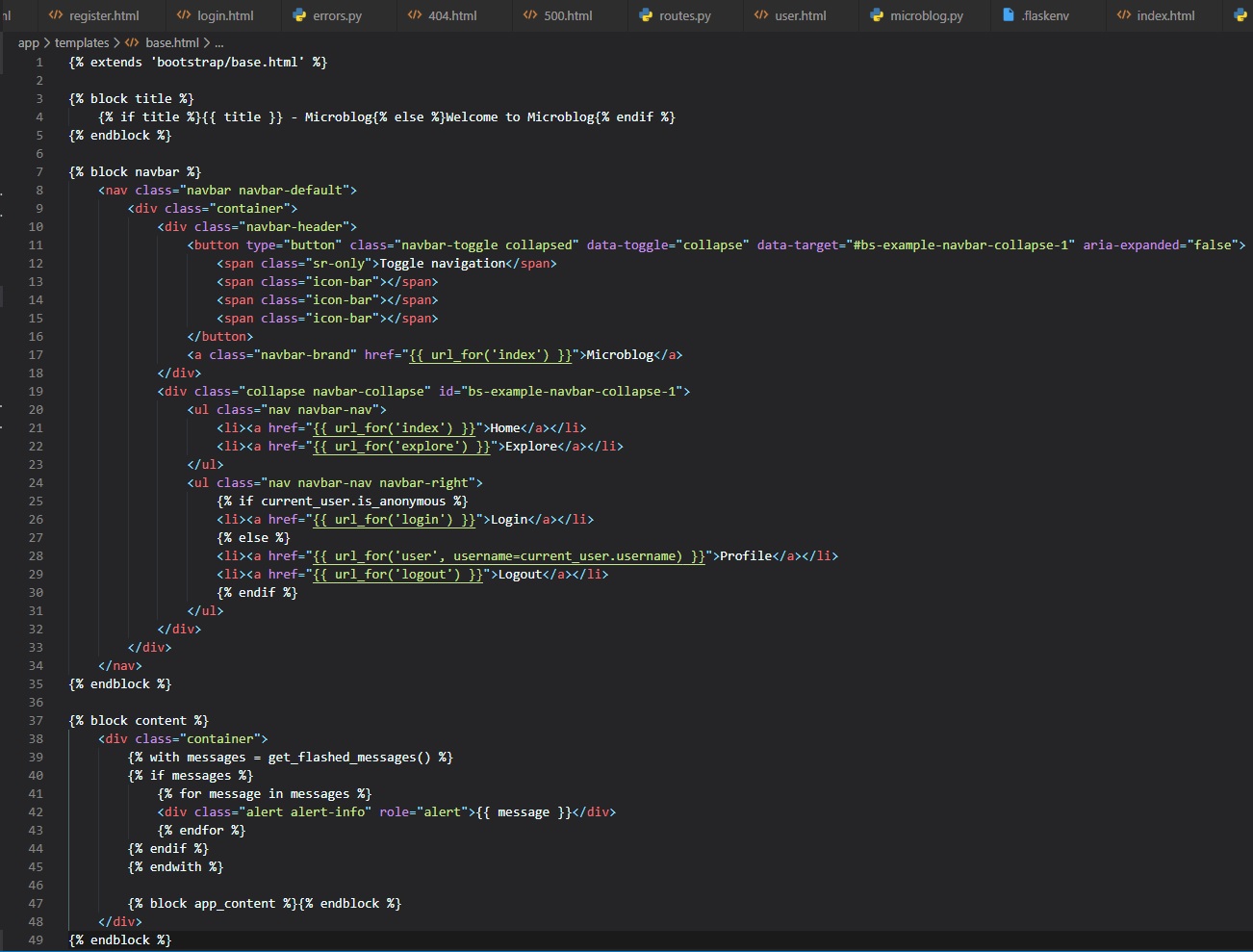Click the Python icon on routes.py tab
The image size is (1253, 952).
click(646, 15)
